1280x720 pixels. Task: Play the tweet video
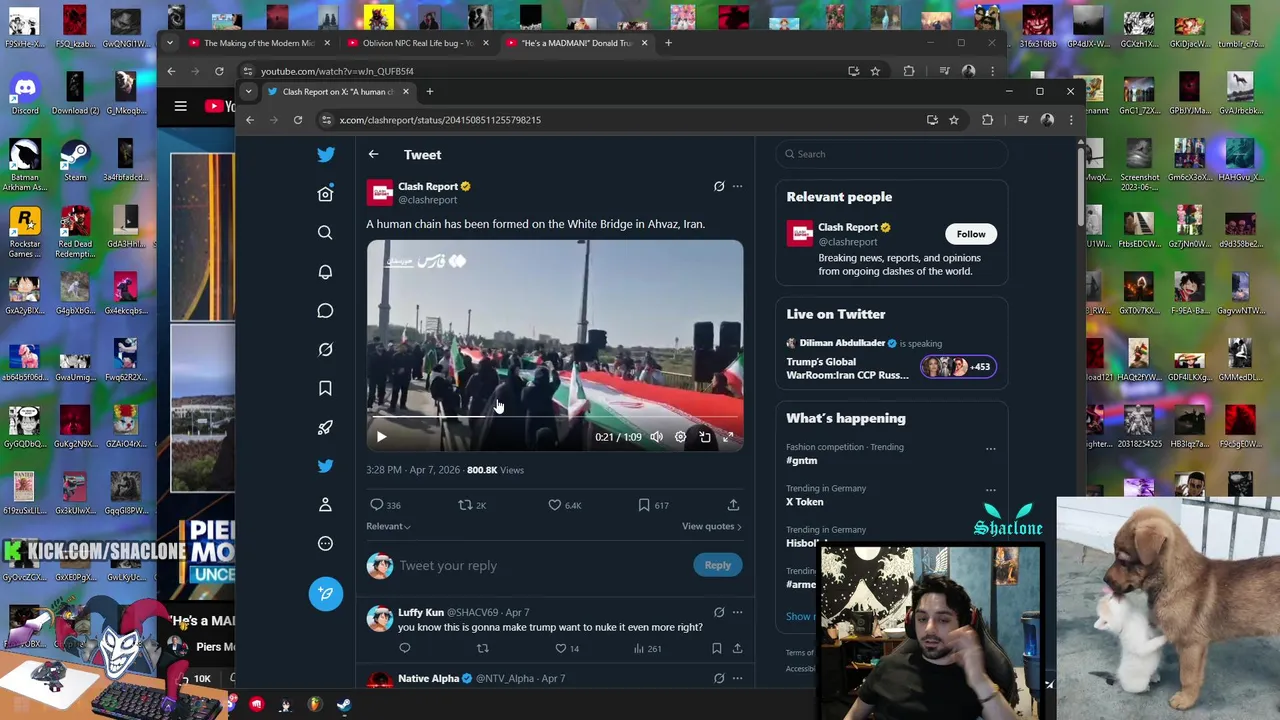pos(381,437)
